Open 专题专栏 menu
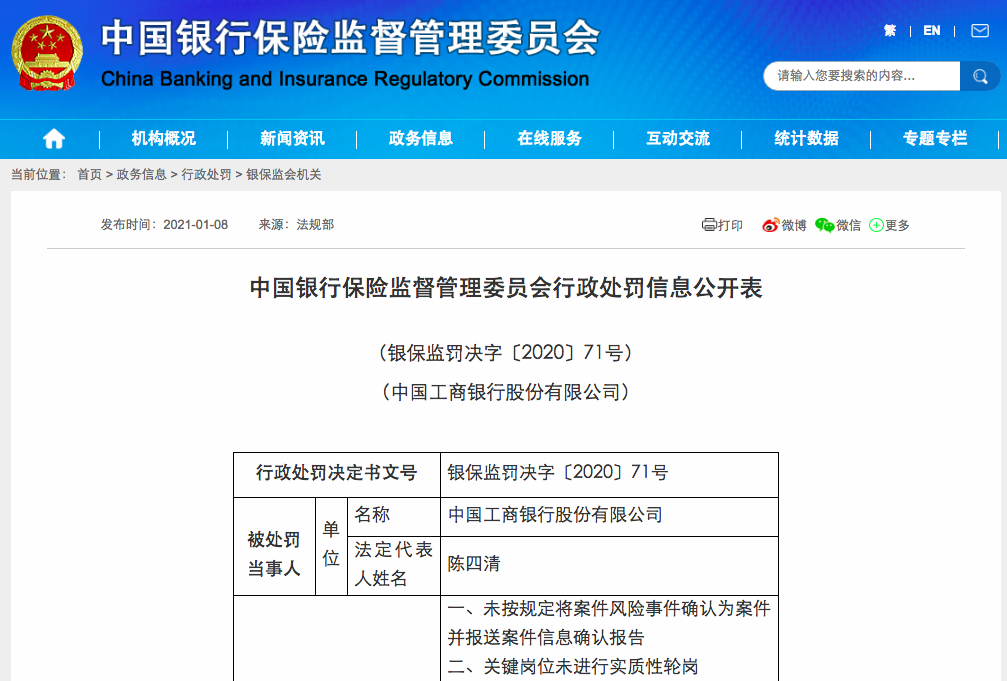 pyautogui.click(x=934, y=138)
